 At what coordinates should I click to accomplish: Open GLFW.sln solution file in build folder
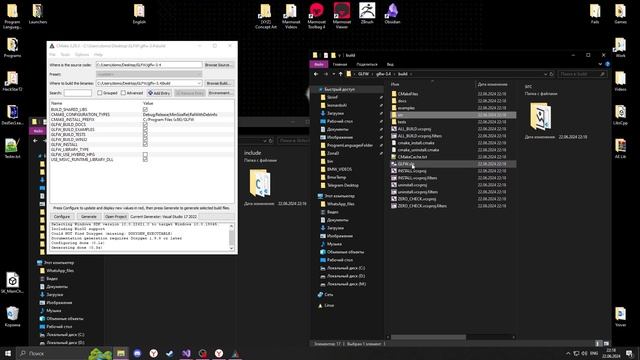[406, 164]
